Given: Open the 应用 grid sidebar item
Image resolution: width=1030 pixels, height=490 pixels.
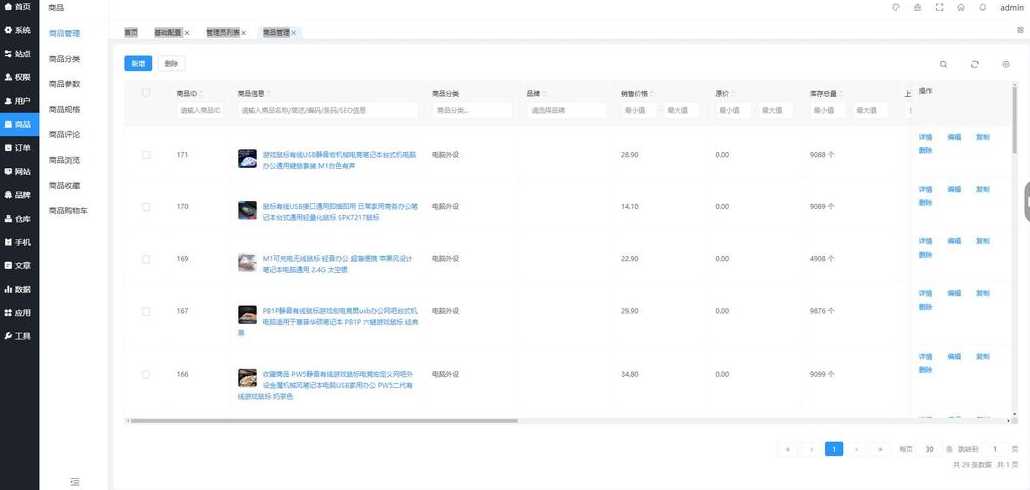Looking at the screenshot, I should [x=18, y=313].
